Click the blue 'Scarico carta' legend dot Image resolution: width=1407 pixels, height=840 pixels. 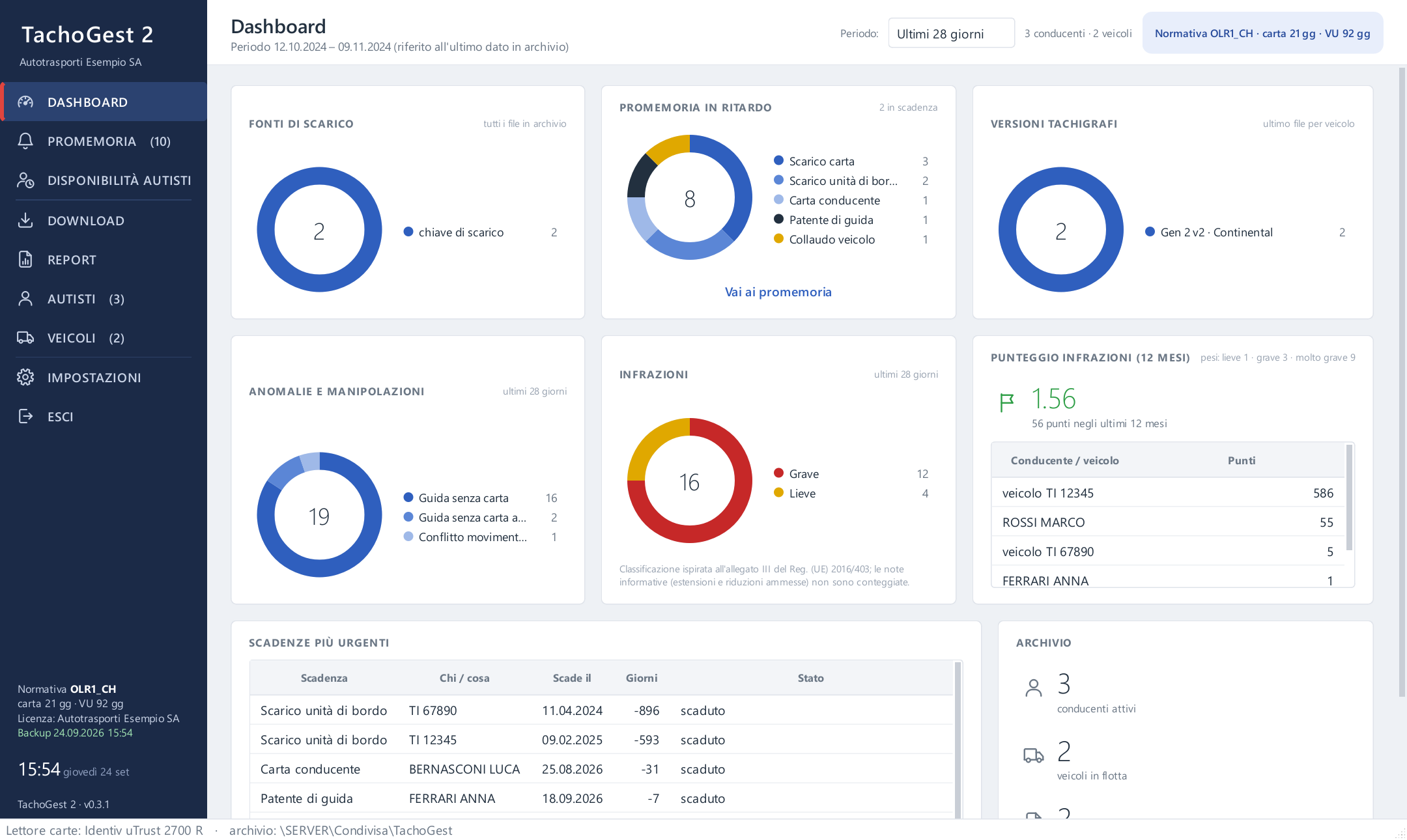pos(778,160)
